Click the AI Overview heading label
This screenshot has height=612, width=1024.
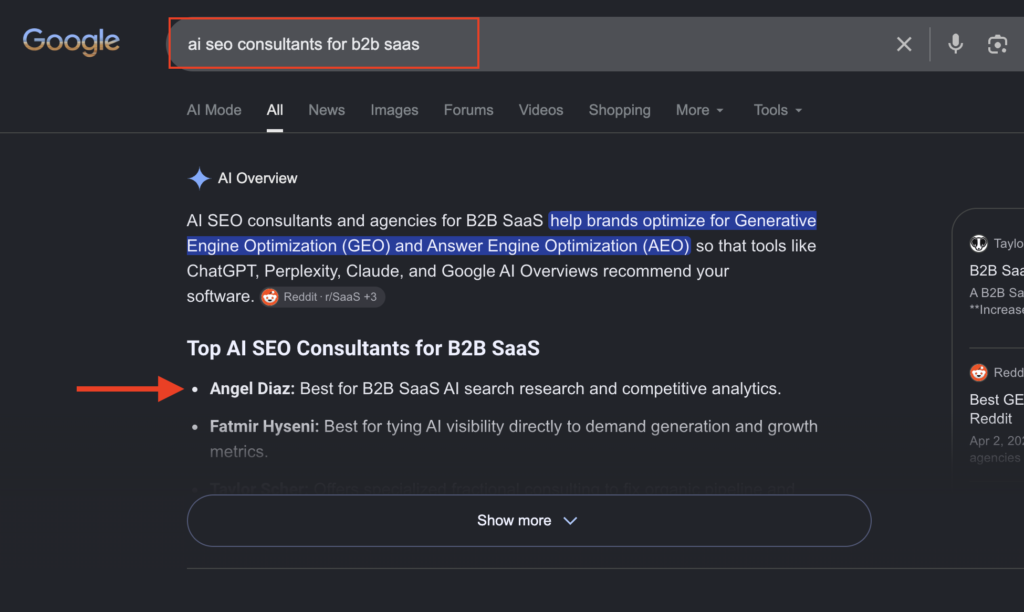(x=257, y=178)
